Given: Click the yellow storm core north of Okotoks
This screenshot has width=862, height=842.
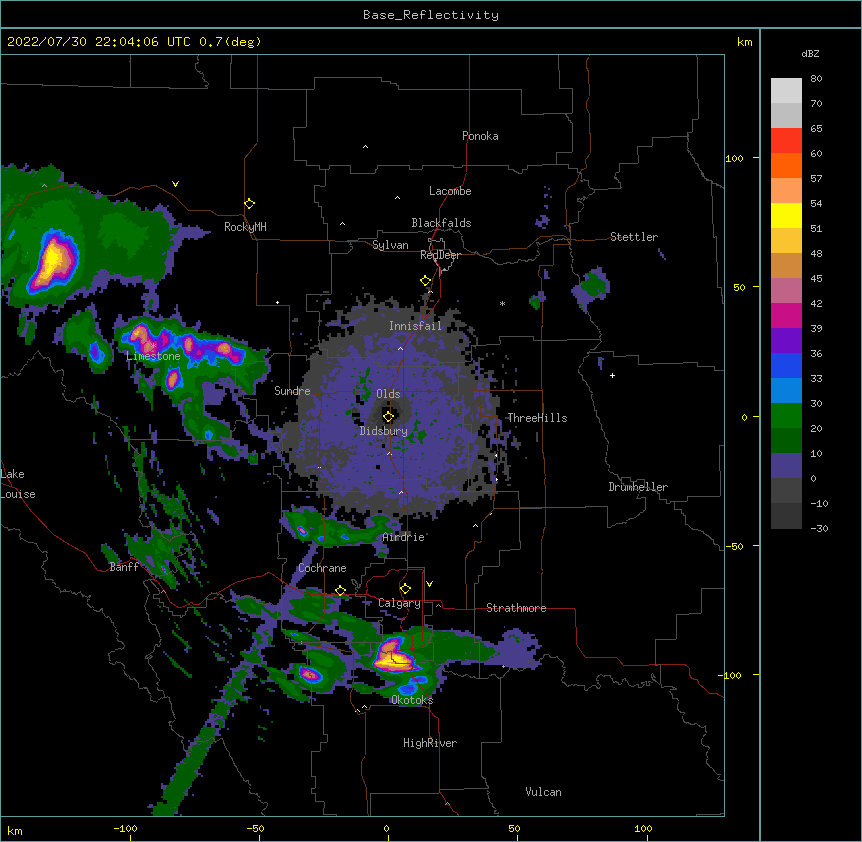Looking at the screenshot, I should point(393,657).
